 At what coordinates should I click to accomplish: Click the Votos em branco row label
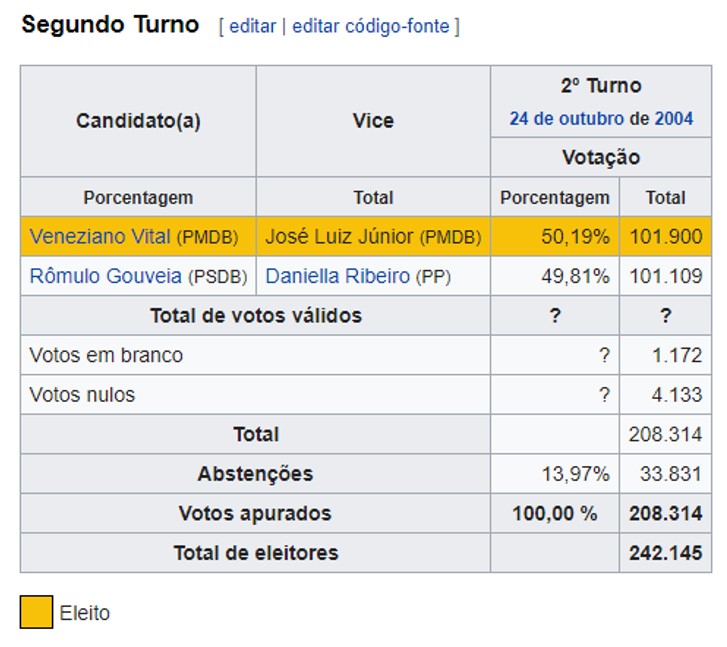(106, 355)
